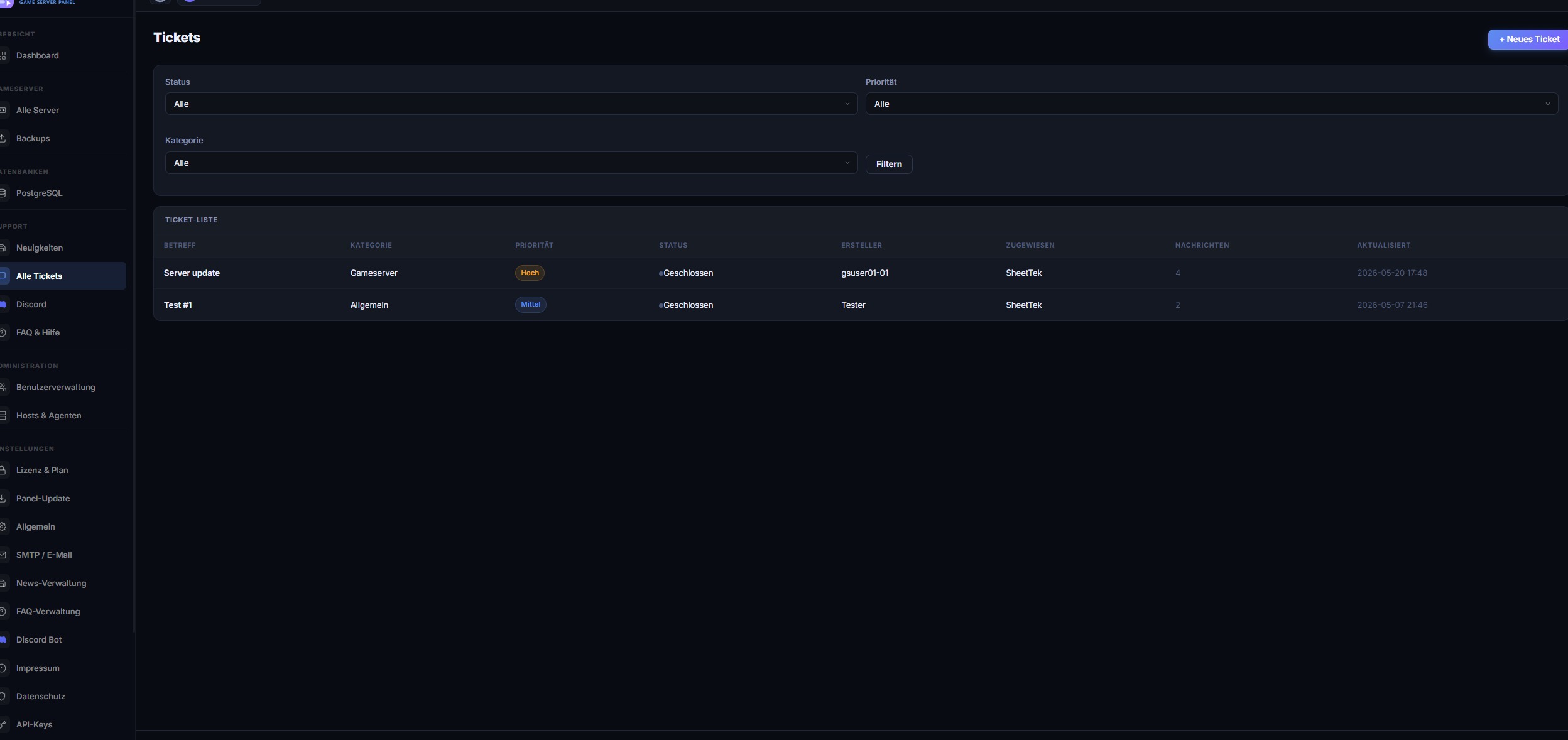1568x740 pixels.
Task: Open the Server update ticket
Action: [x=192, y=273]
